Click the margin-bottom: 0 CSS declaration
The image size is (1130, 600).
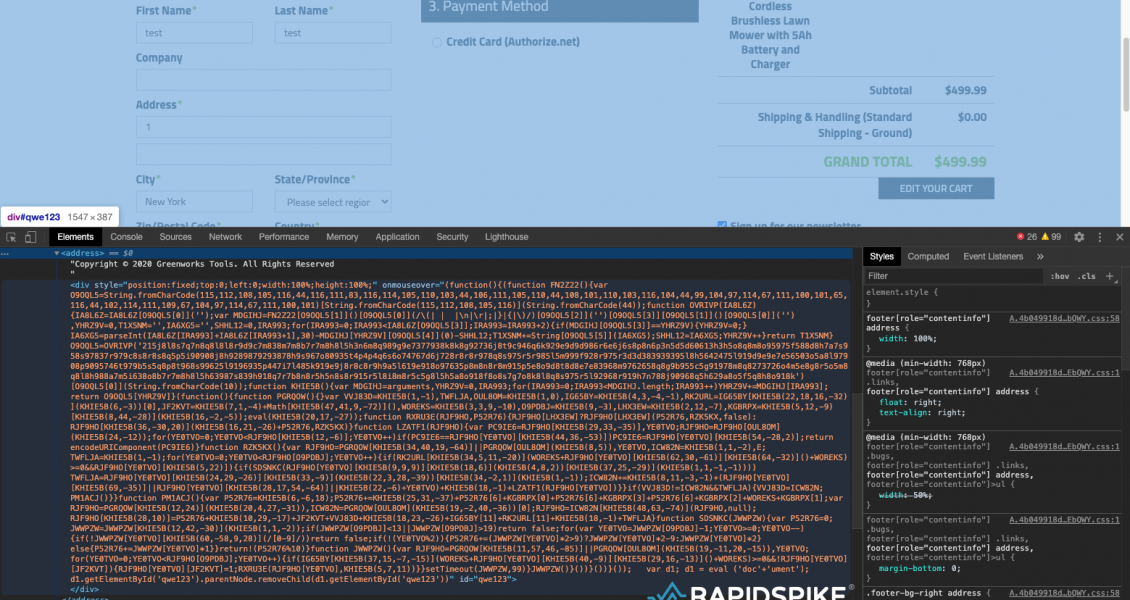[x=920, y=568]
